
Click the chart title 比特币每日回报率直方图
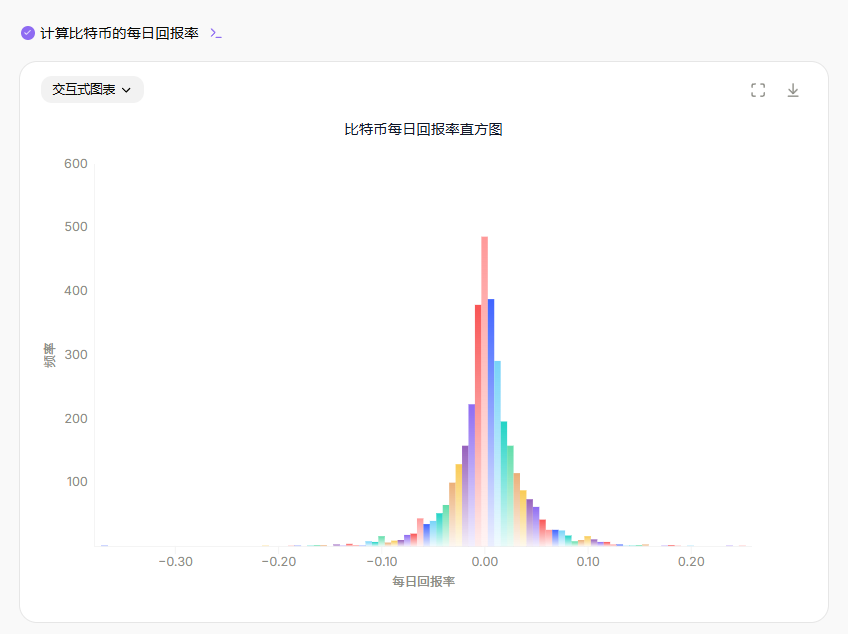[423, 129]
